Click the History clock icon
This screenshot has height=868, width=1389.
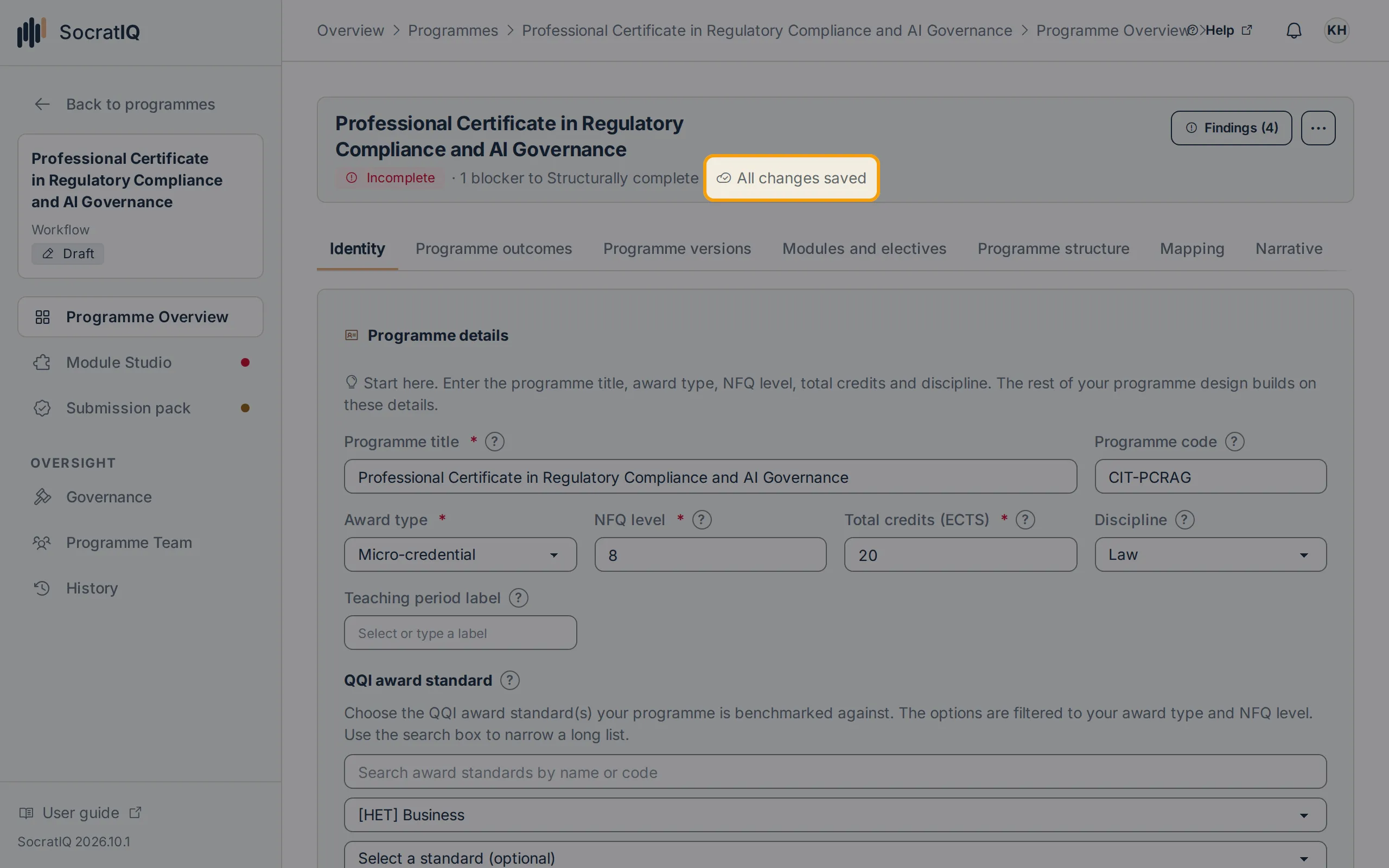[42, 588]
